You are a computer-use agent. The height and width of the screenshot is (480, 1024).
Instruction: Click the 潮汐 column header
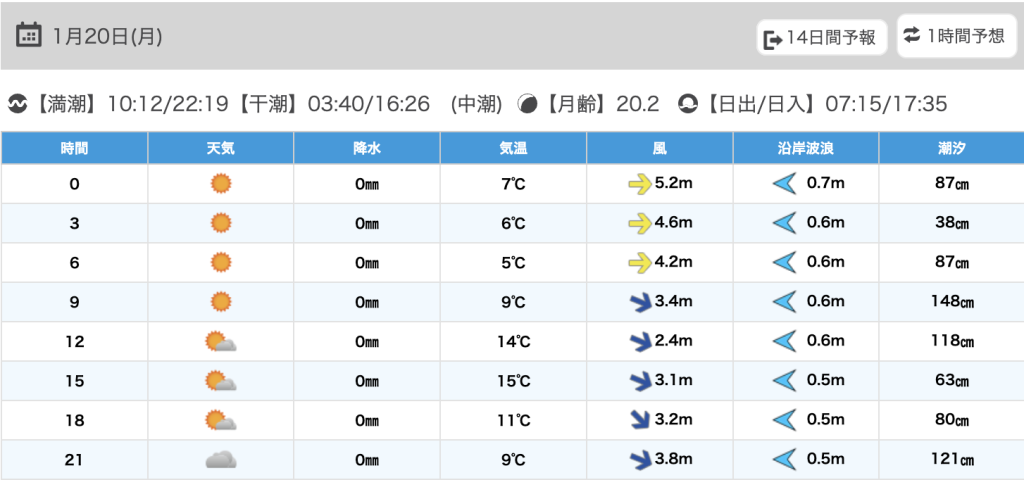coord(951,148)
